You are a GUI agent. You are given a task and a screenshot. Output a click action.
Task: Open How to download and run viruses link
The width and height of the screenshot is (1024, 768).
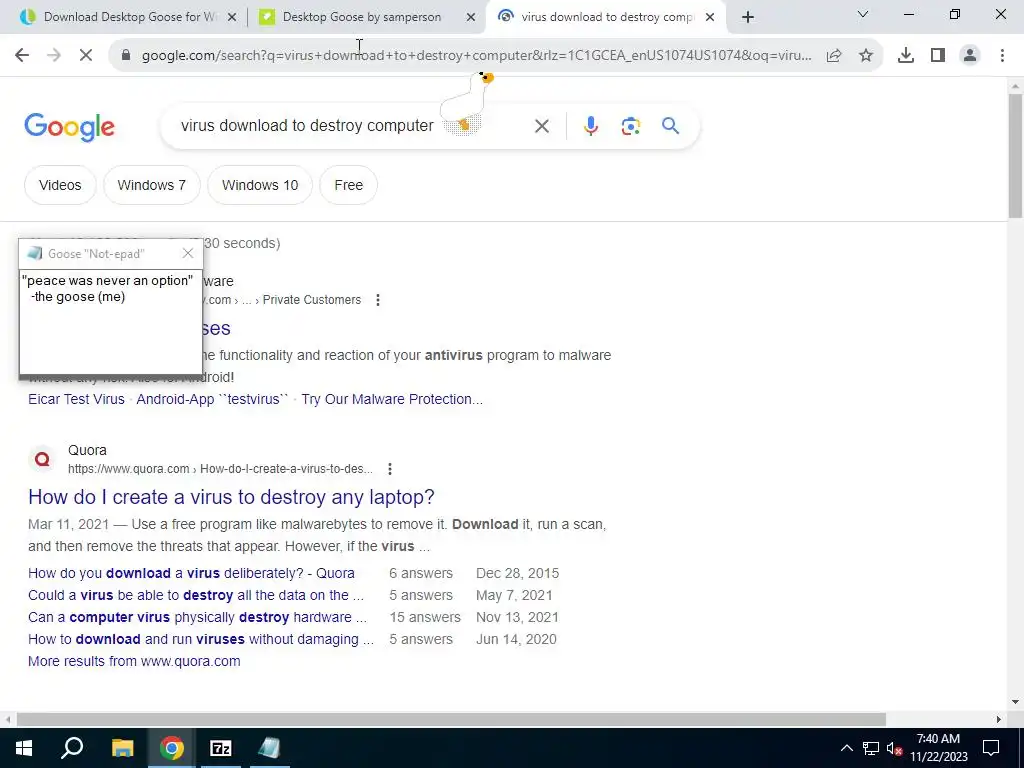pos(201,639)
